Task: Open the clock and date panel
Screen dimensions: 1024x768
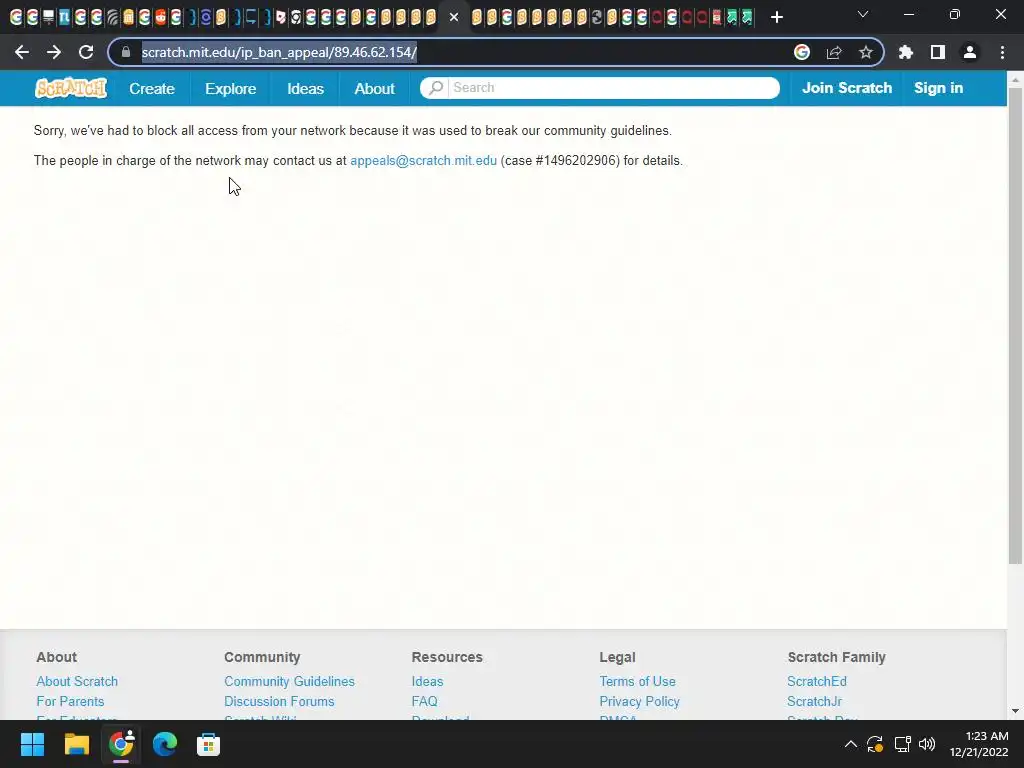Action: 979,744
